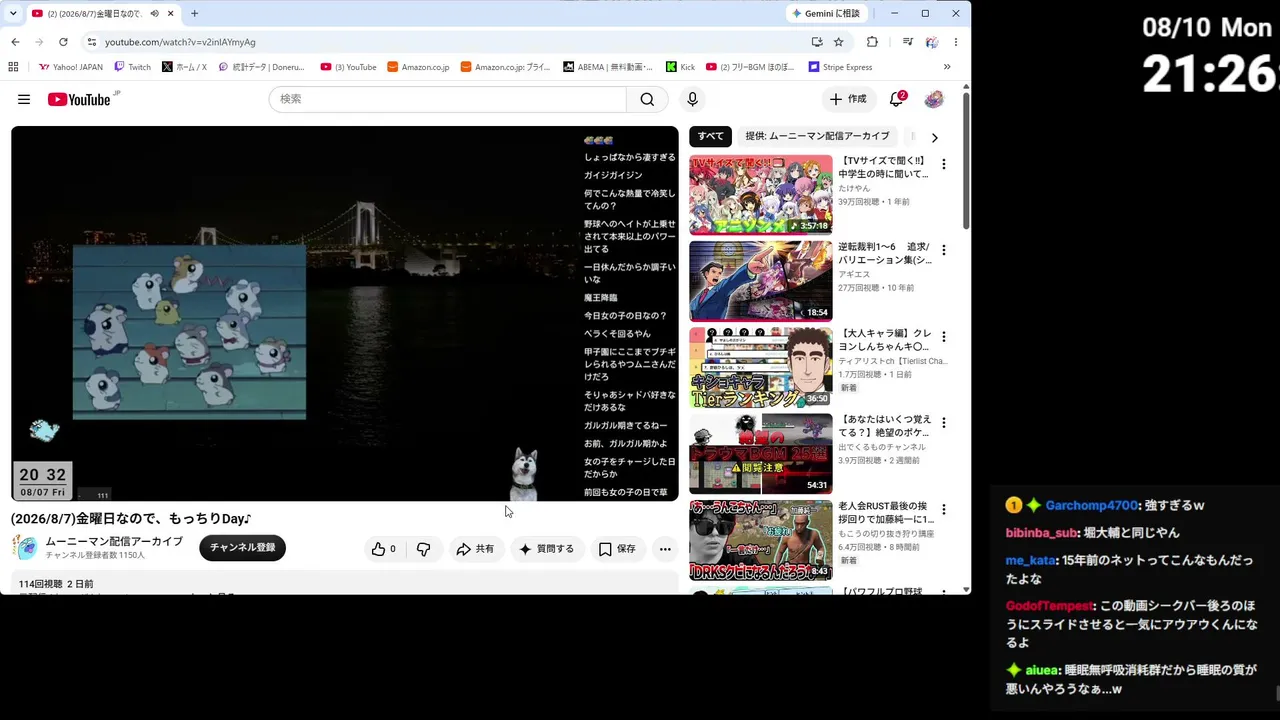
Task: Play the 逆転裁判 thumbnail video
Action: point(760,281)
